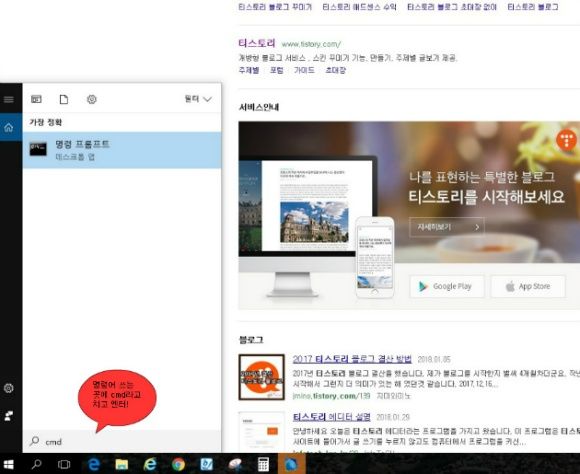This screenshot has height=474, width=580.
Task: Launch Google Chrome from the taskbar
Action: coord(178,464)
